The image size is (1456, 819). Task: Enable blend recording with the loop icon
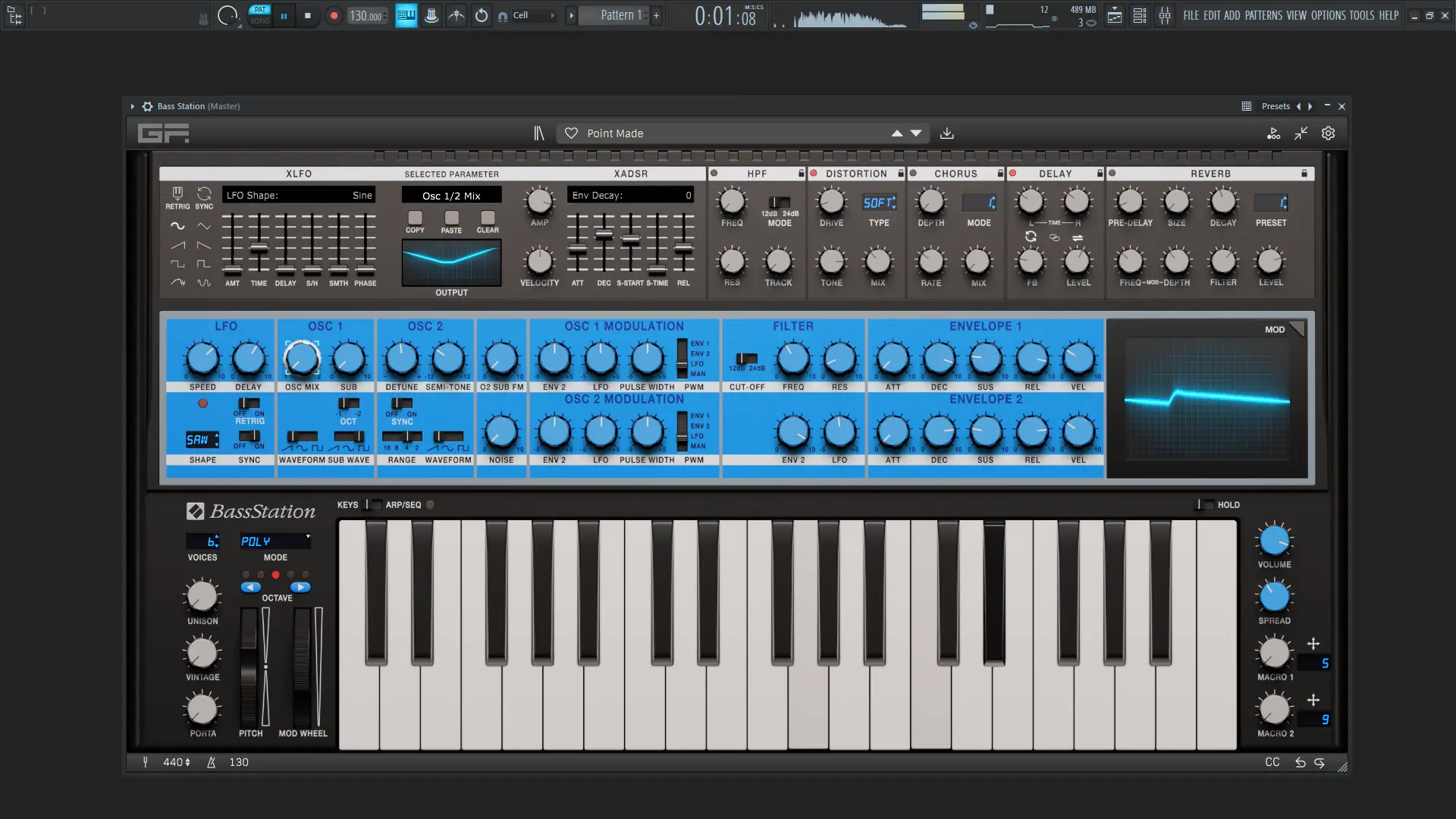(x=482, y=15)
